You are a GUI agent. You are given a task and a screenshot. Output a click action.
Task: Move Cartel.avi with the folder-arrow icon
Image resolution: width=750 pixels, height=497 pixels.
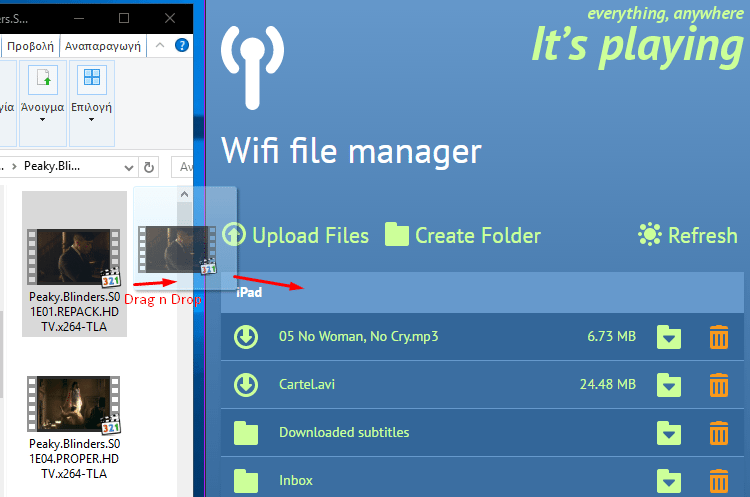(669, 385)
